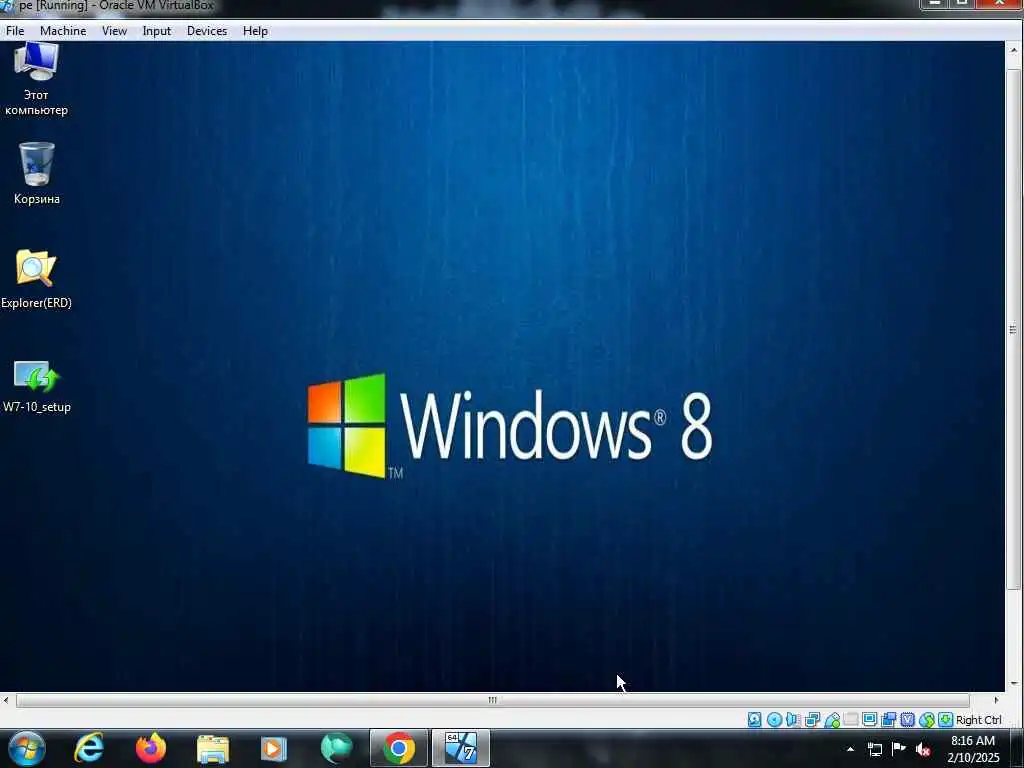Click the virtualization chip V status icon
The height and width of the screenshot is (768, 1024).
907,720
